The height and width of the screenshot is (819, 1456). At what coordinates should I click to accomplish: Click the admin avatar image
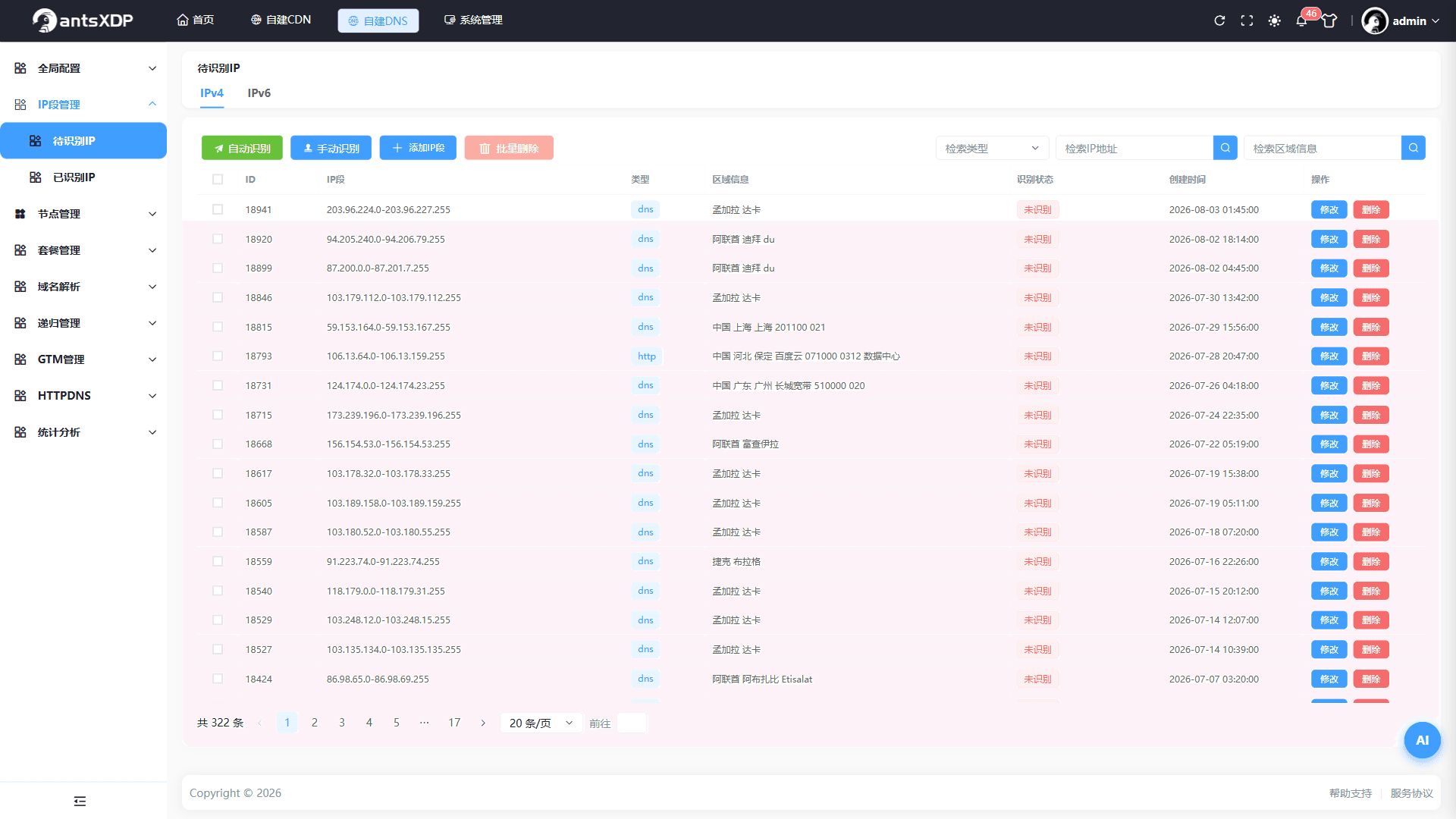(x=1374, y=20)
